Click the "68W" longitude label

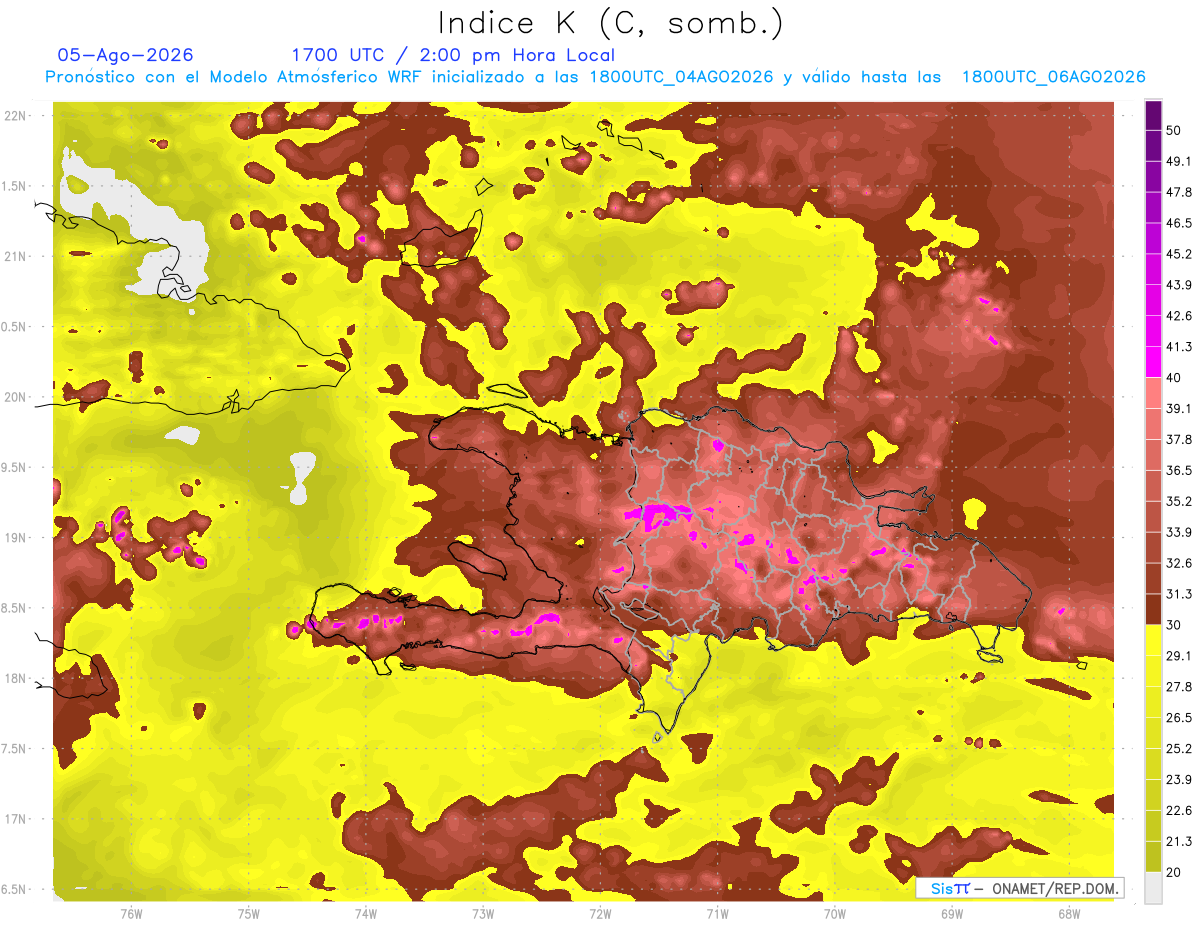point(1069,914)
